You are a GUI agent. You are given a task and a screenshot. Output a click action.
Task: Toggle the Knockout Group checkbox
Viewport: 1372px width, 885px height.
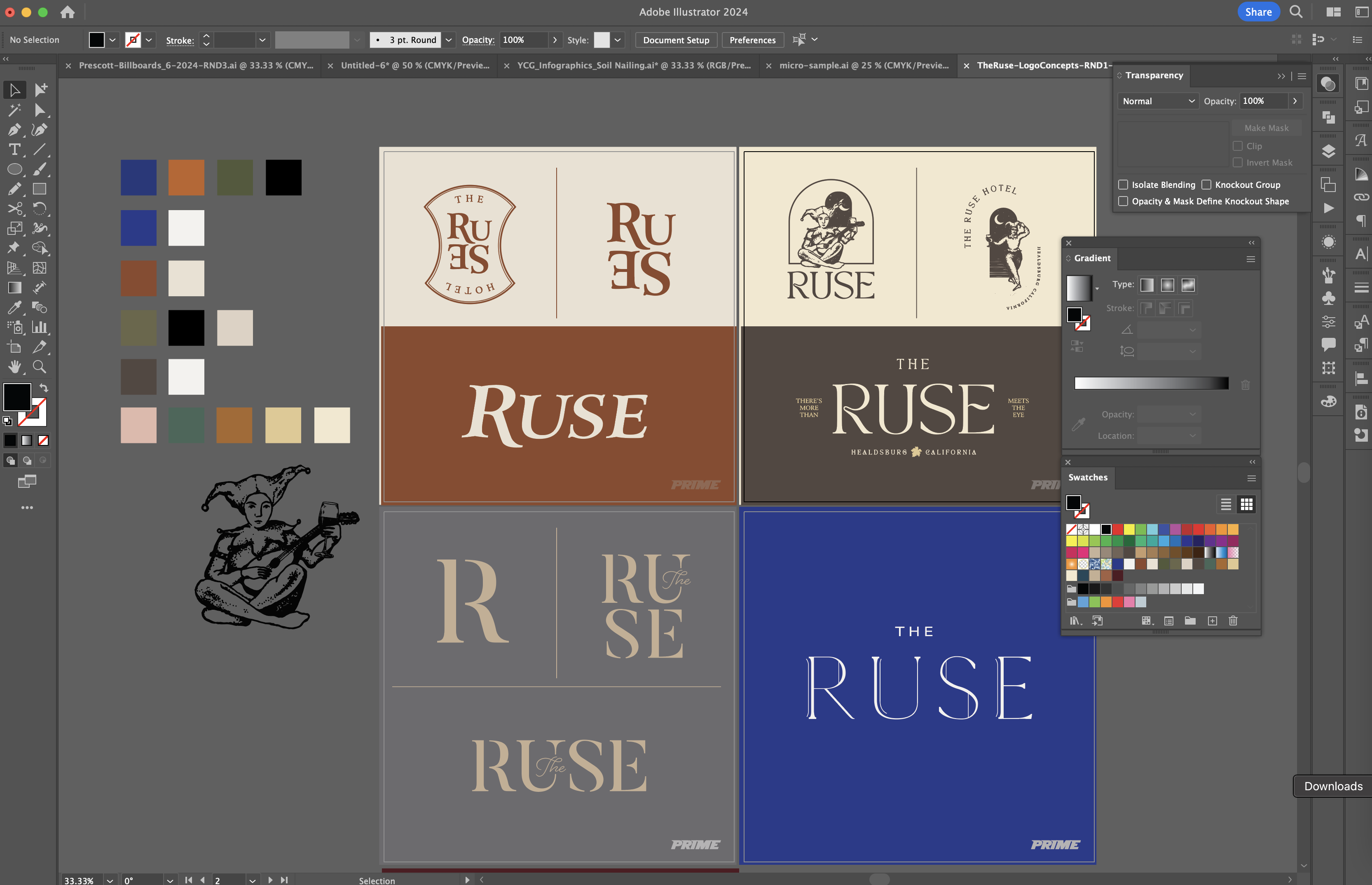click(x=1206, y=185)
